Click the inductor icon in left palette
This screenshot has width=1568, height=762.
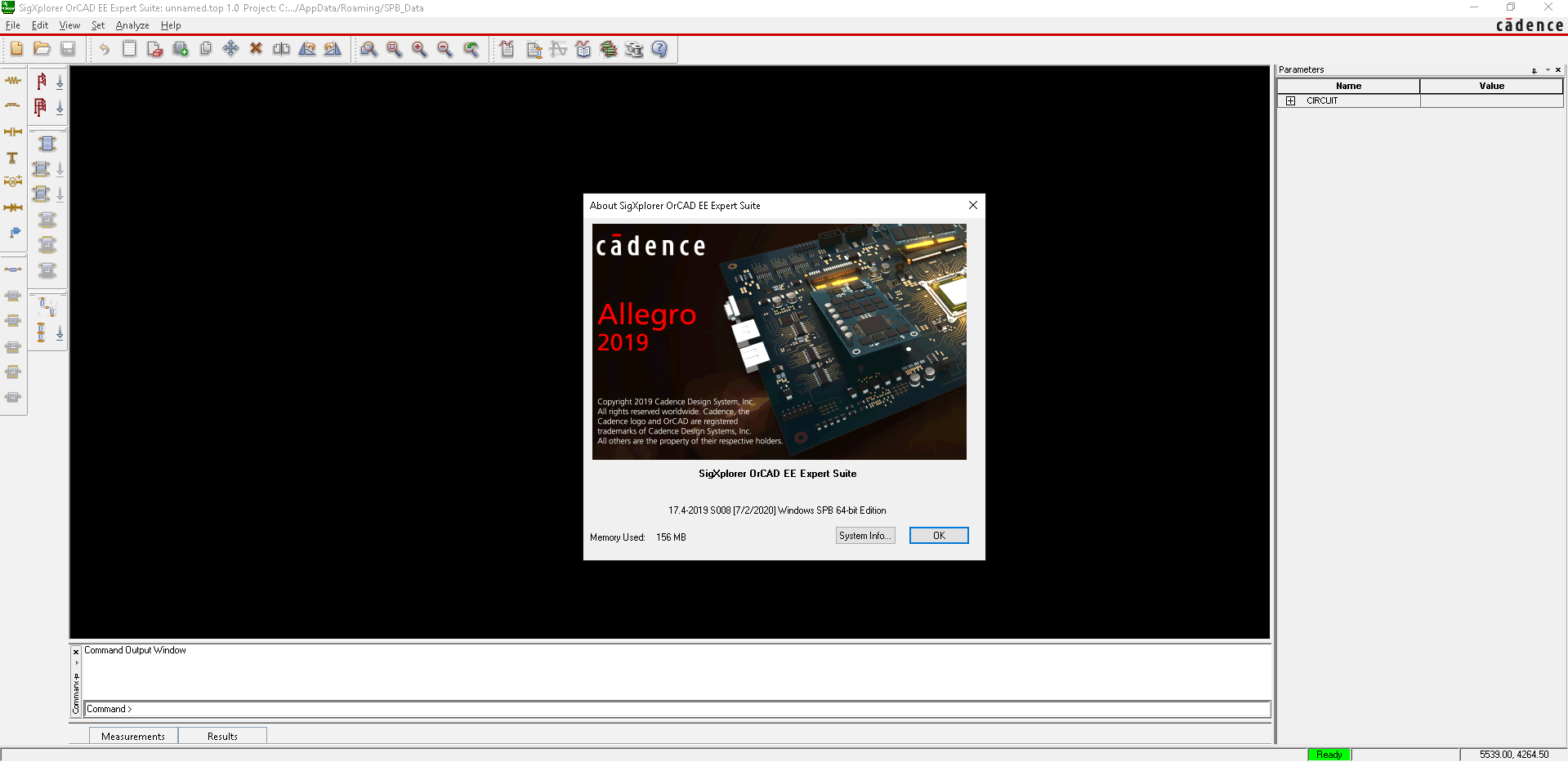click(13, 105)
